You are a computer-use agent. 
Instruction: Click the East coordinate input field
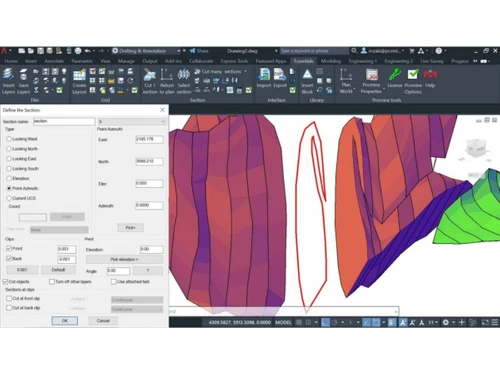pos(149,139)
